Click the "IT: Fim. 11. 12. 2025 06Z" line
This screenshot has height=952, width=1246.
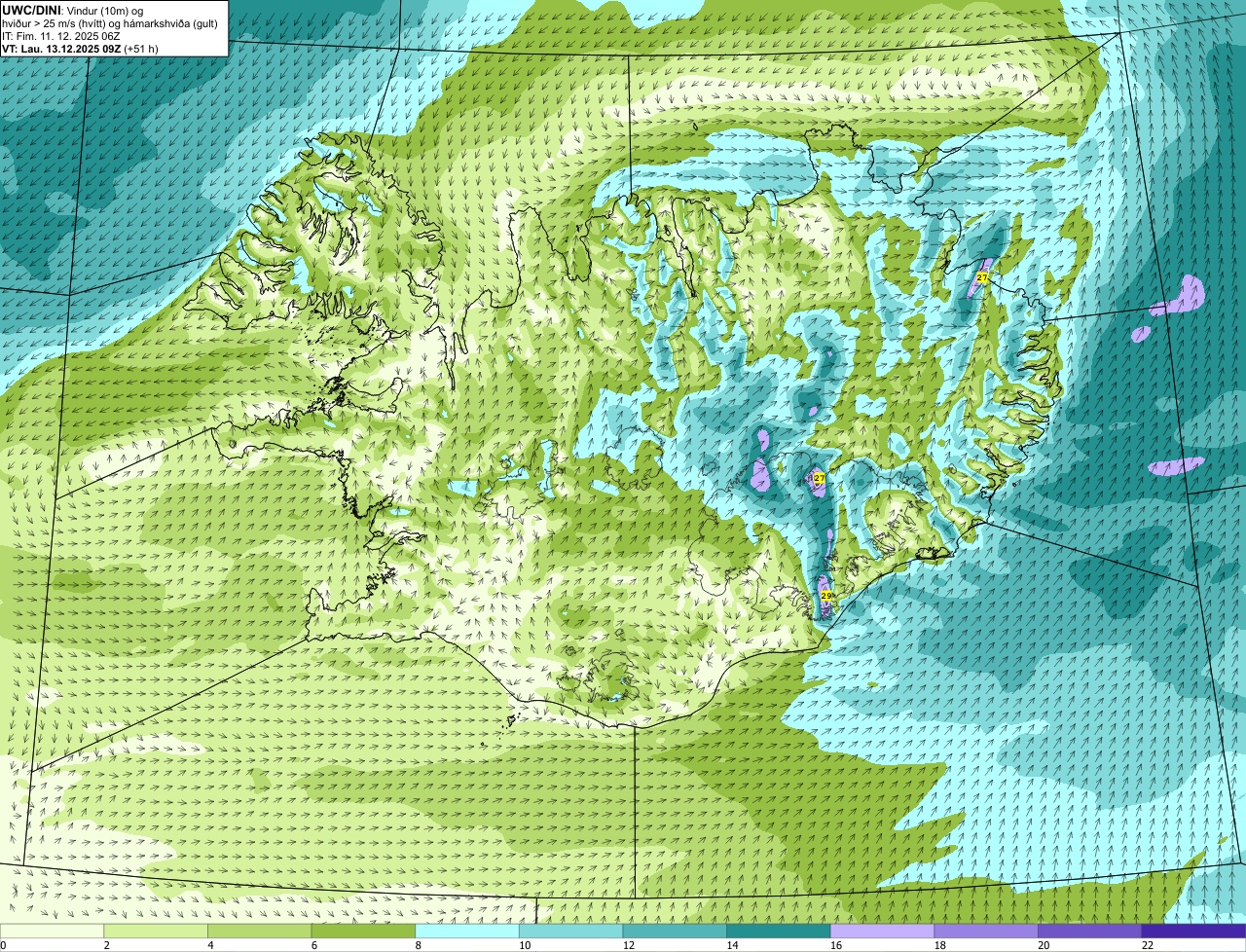point(61,36)
